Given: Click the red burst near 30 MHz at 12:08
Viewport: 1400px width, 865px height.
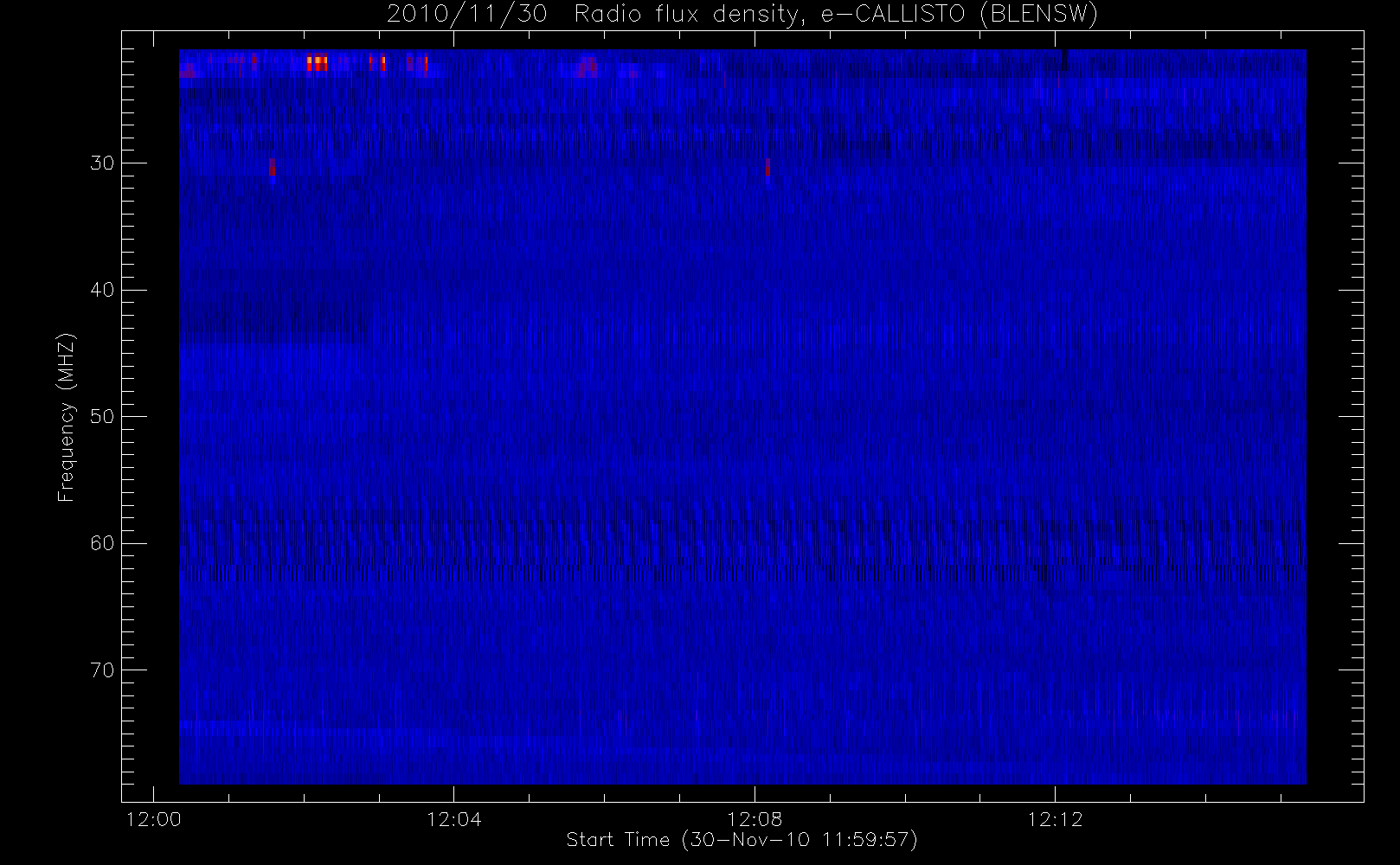Looking at the screenshot, I should point(767,167).
